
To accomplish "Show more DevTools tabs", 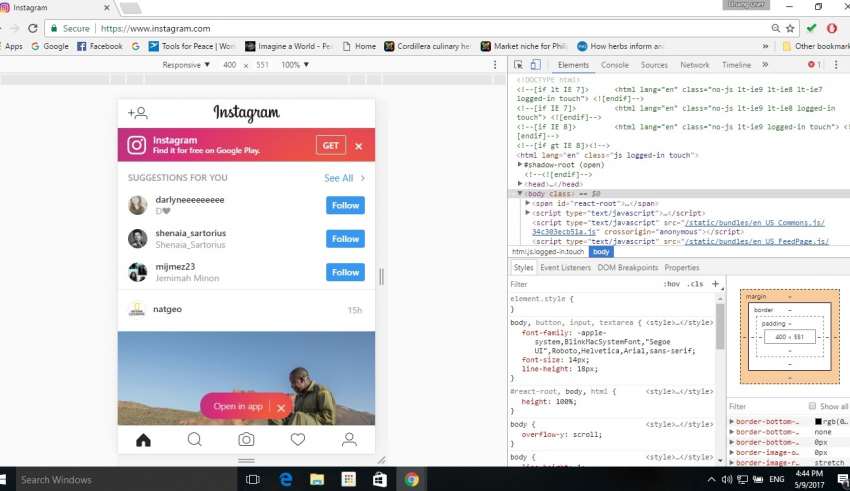I will 765,64.
